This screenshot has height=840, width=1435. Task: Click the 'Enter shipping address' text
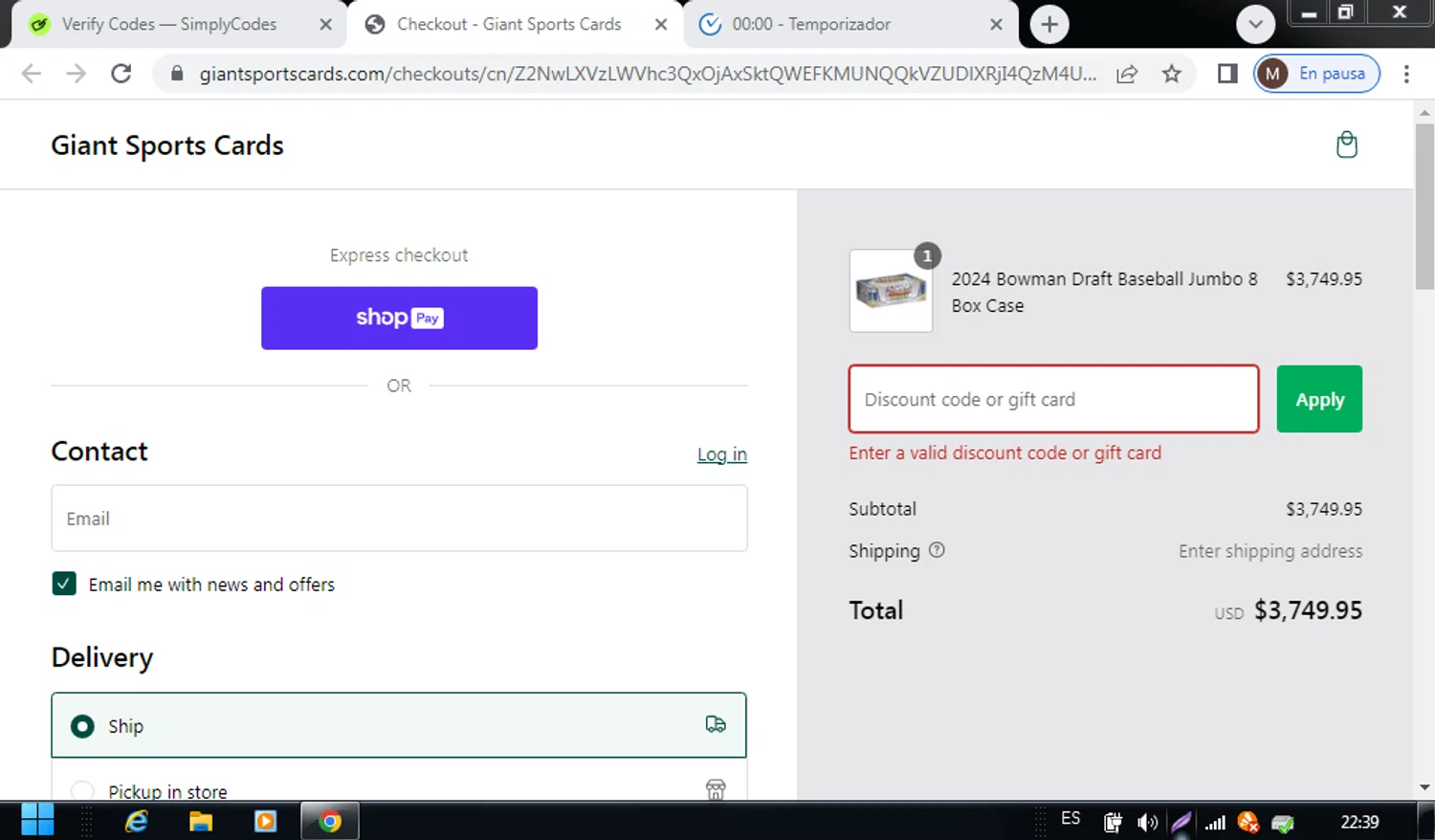(1270, 551)
